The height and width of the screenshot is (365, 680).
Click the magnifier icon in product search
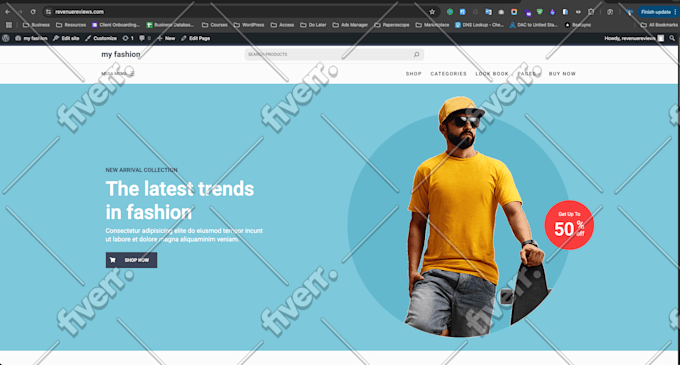point(416,54)
